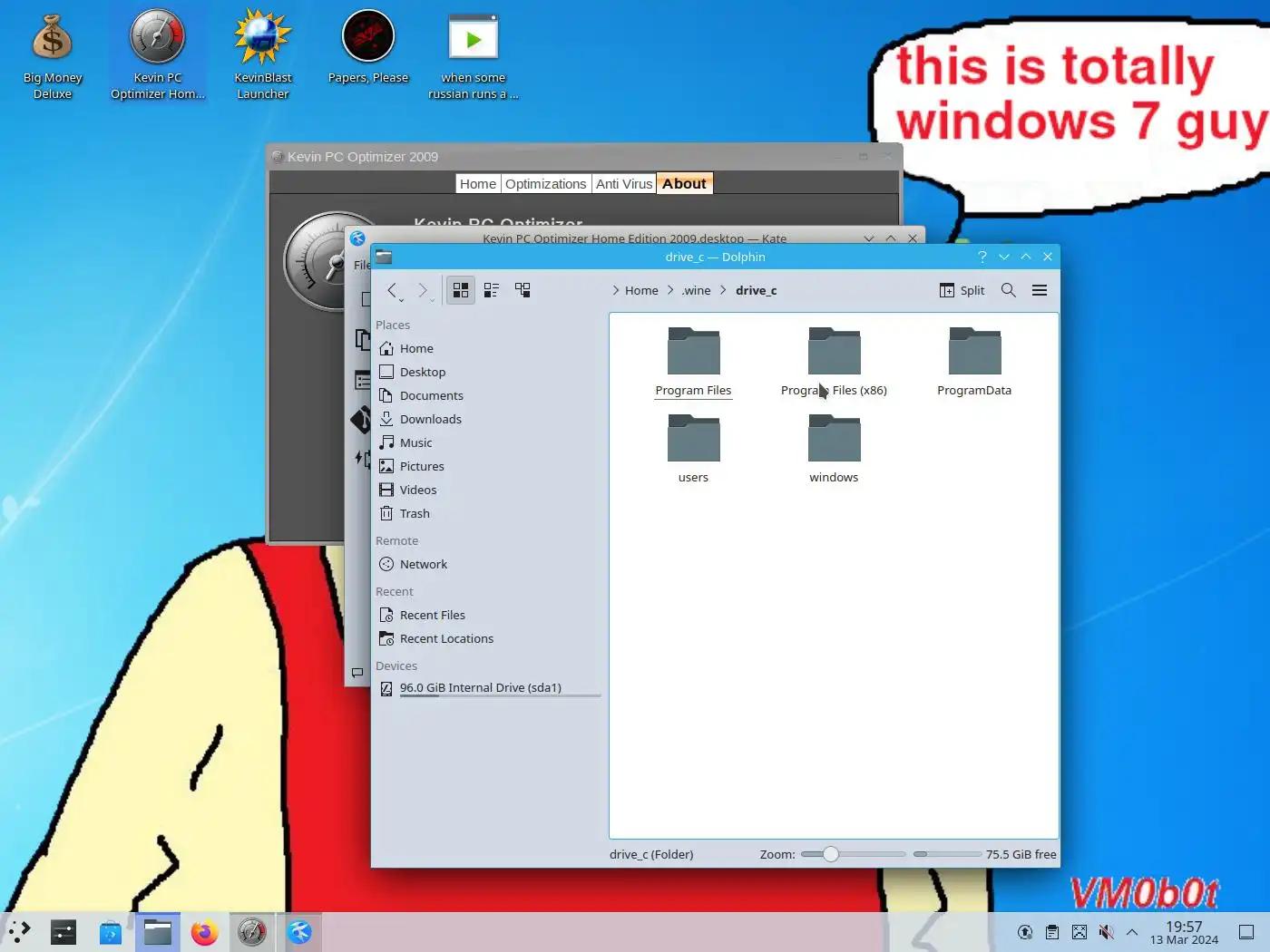Launch Firefox from the taskbar
The height and width of the screenshot is (952, 1270).
click(x=205, y=932)
